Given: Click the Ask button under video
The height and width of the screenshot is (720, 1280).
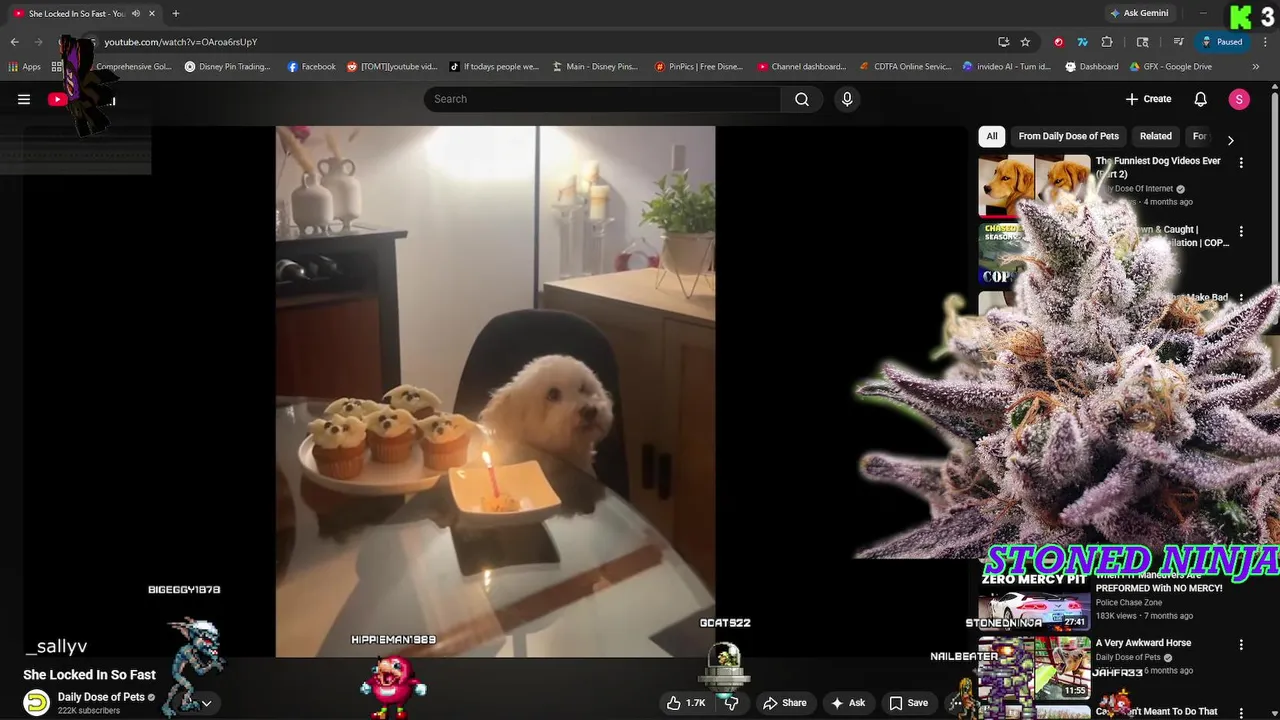Looking at the screenshot, I should pos(848,703).
